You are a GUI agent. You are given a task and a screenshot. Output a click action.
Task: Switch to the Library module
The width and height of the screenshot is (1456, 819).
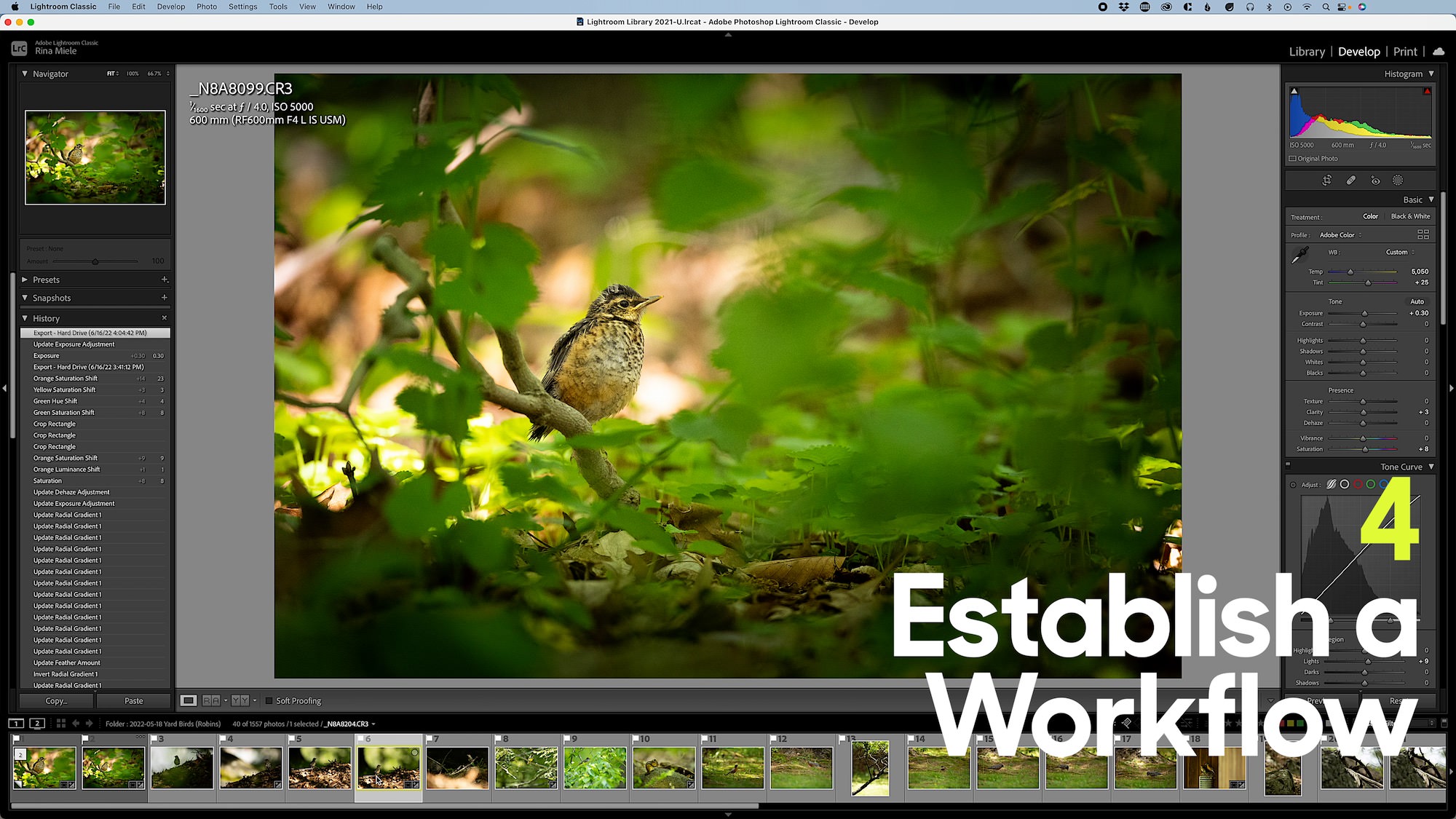tap(1307, 52)
